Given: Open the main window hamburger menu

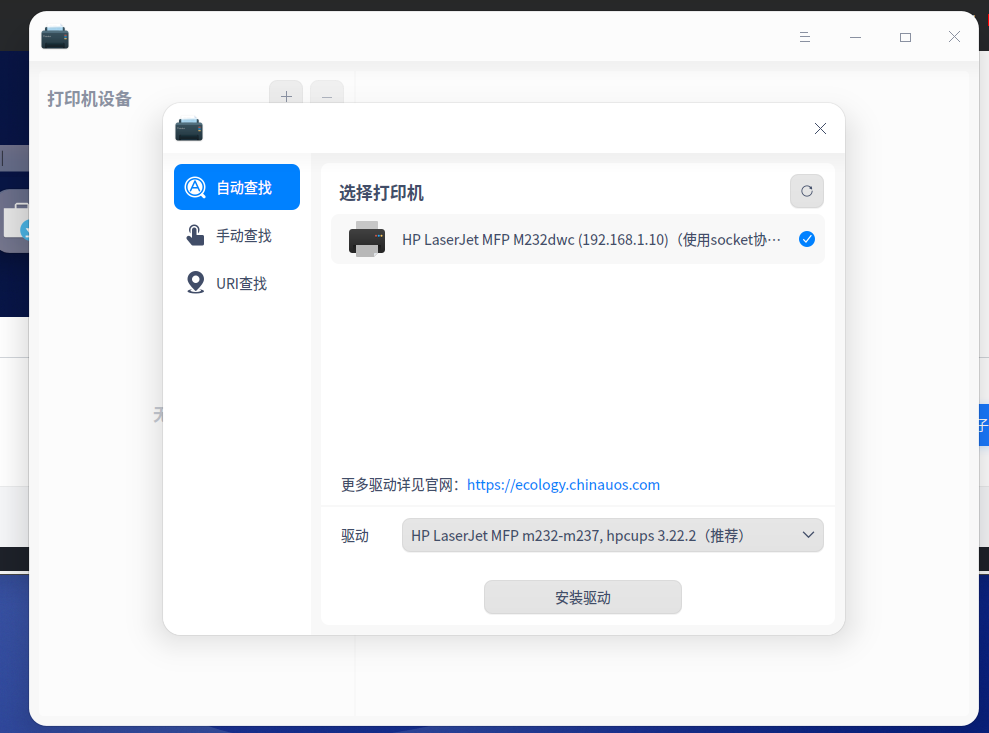Looking at the screenshot, I should pyautogui.click(x=805, y=37).
